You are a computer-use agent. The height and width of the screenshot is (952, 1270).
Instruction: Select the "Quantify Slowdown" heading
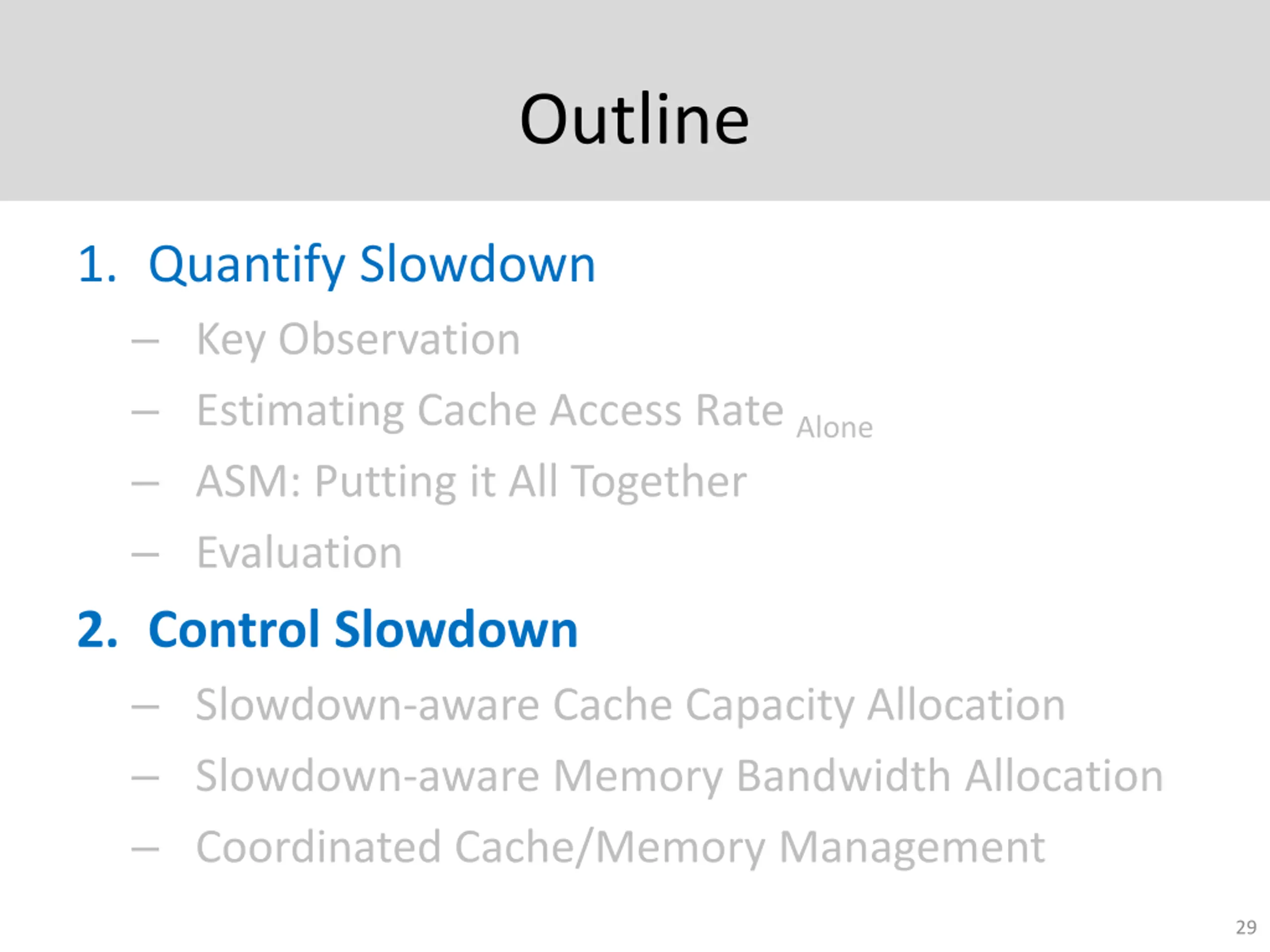372,265
